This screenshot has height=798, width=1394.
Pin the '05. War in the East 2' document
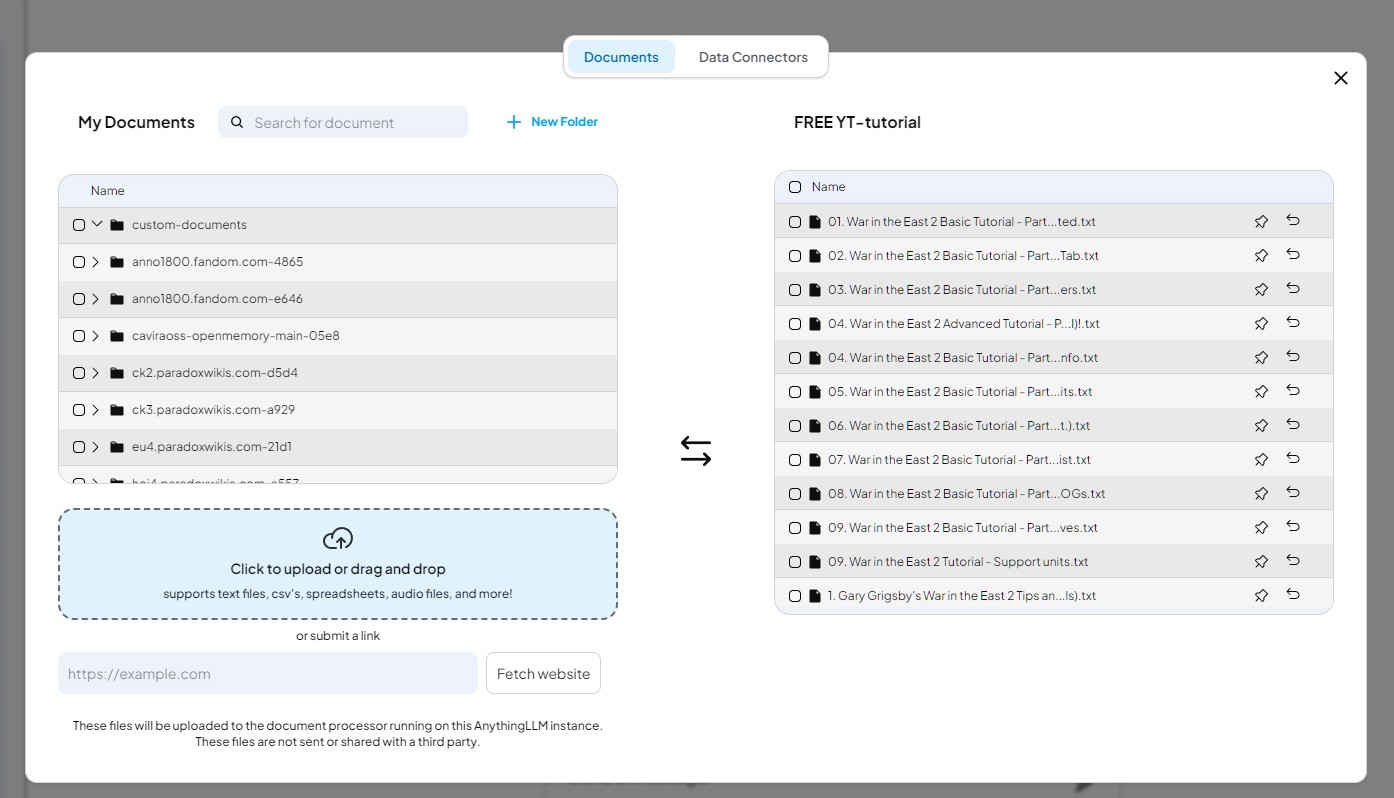[x=1261, y=392]
